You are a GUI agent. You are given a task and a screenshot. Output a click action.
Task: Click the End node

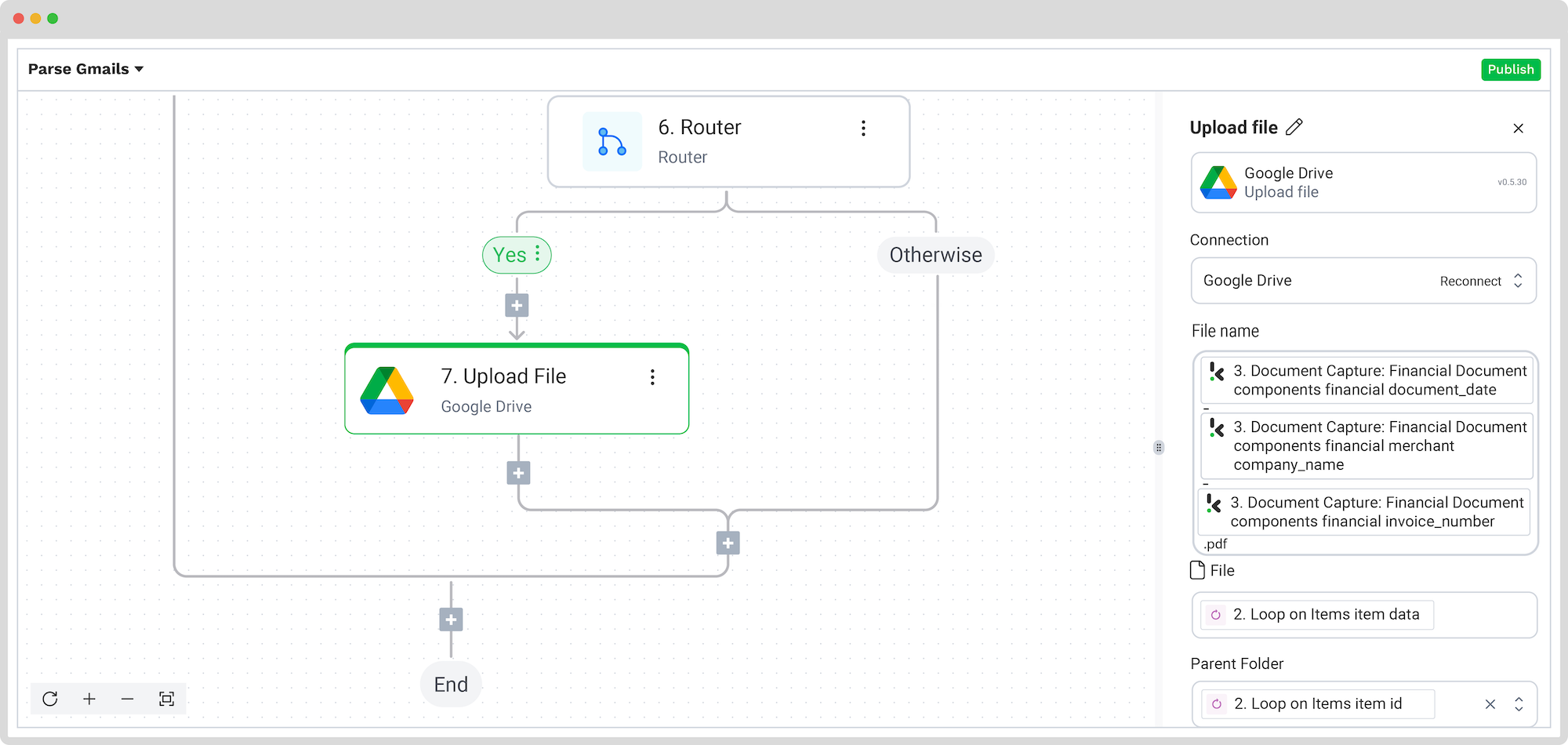tap(451, 685)
